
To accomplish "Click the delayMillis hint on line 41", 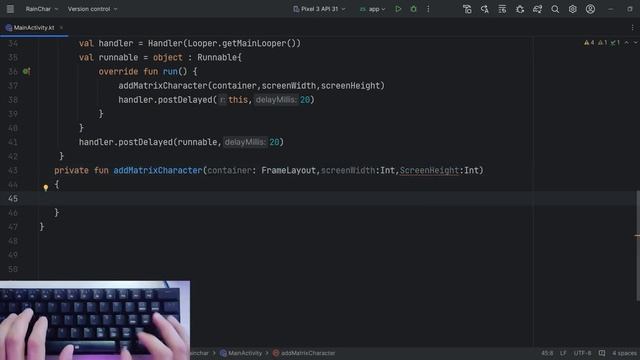I will tap(245, 142).
